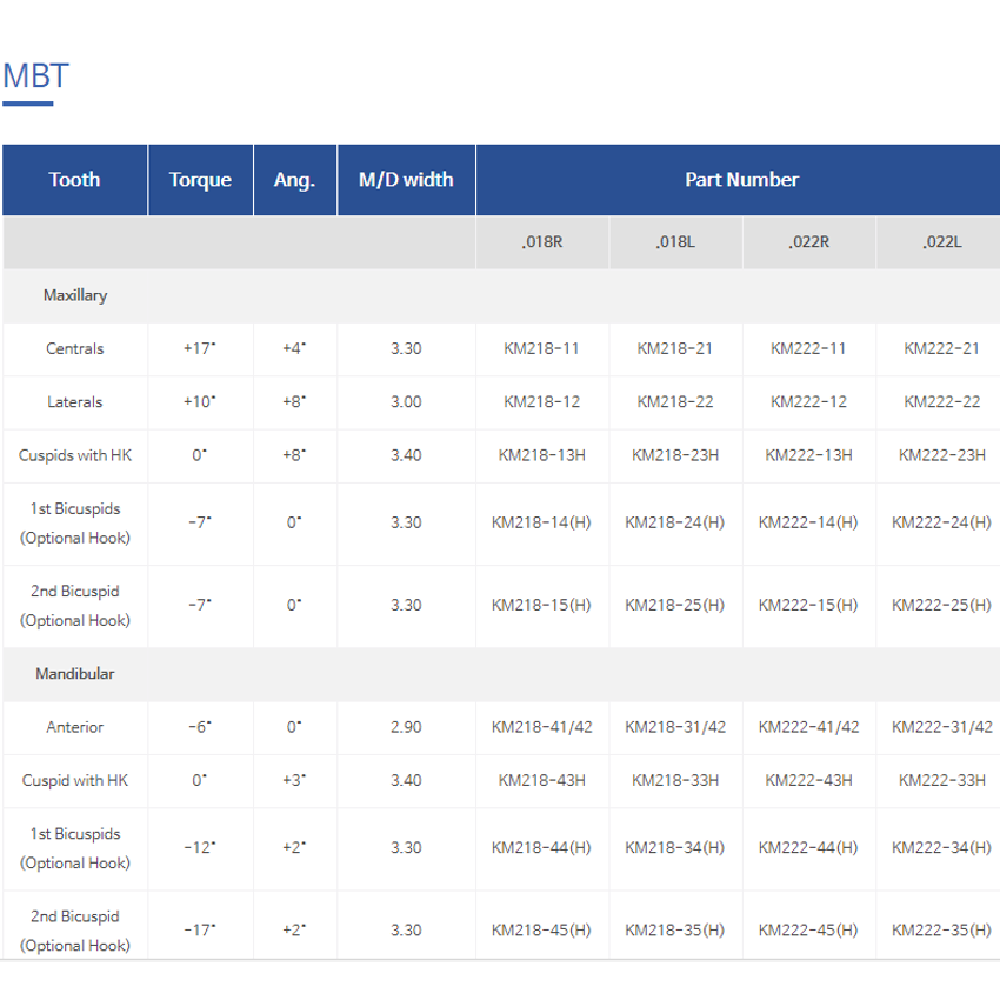The width and height of the screenshot is (1000, 1000).
Task: Select part number KM218-35(H)
Action: coord(675,930)
